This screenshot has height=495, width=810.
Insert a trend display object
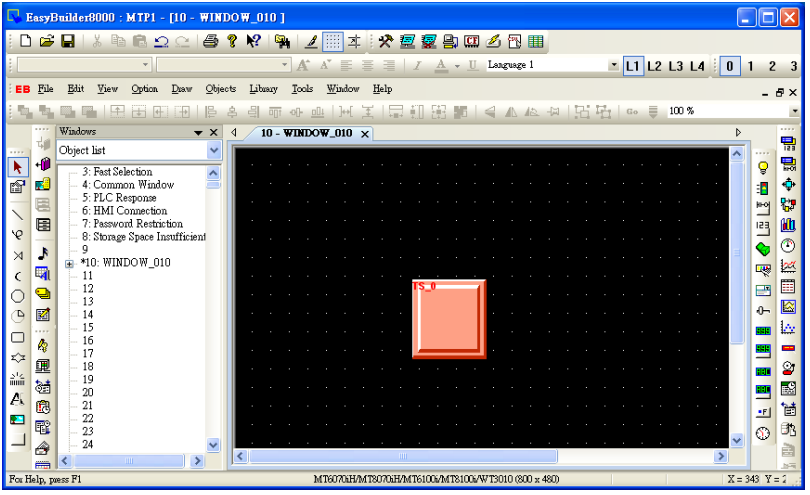[788, 266]
